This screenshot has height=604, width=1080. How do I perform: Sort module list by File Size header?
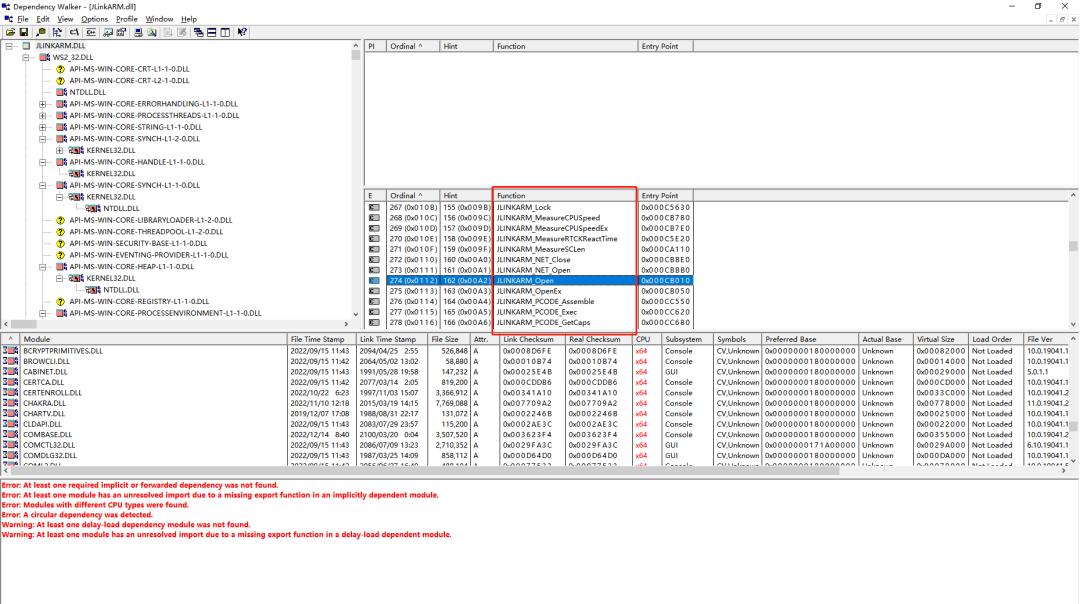(449, 339)
